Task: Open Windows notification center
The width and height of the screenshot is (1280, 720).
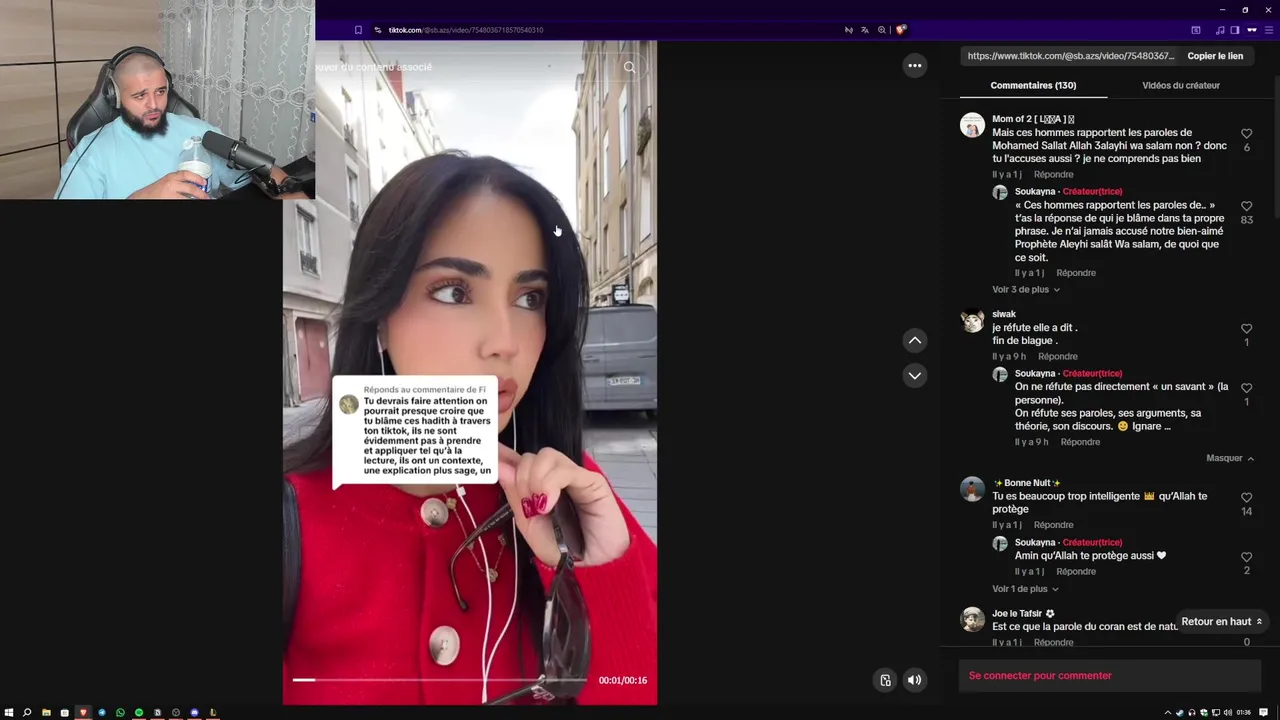Action: click(x=1263, y=713)
